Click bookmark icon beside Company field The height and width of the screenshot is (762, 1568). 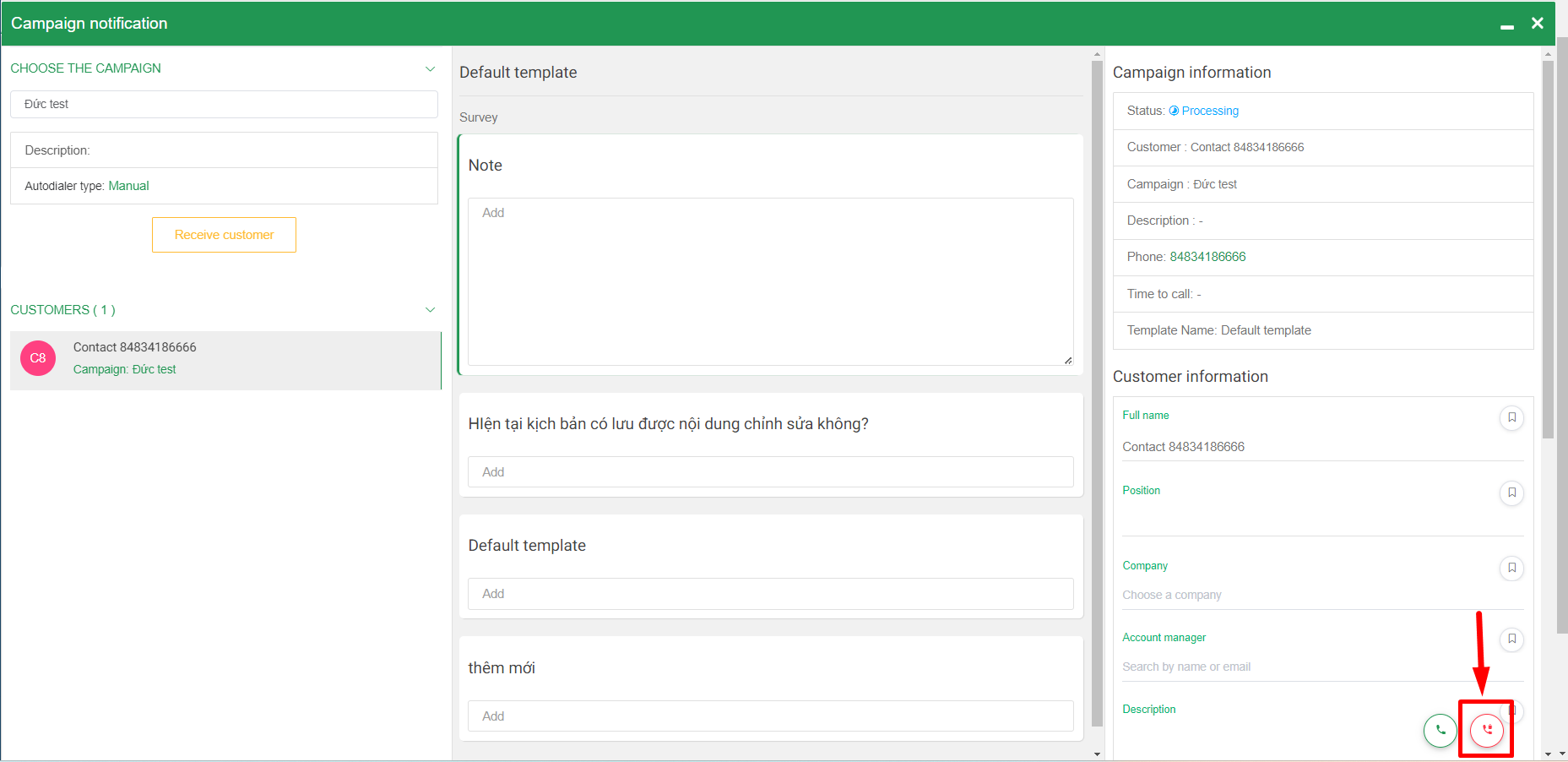(x=1511, y=568)
